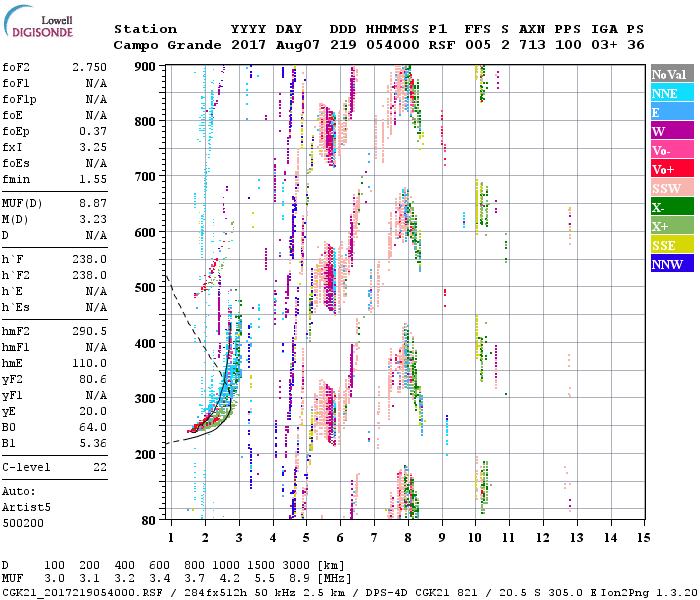Click the NNE cyan legend swatch

pyautogui.click(x=671, y=93)
